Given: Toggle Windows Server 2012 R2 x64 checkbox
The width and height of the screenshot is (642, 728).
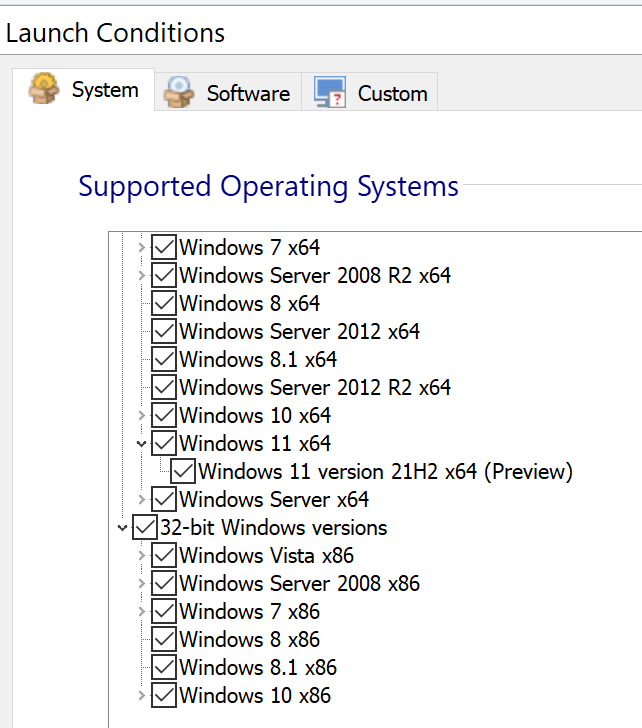Looking at the screenshot, I should coord(163,387).
